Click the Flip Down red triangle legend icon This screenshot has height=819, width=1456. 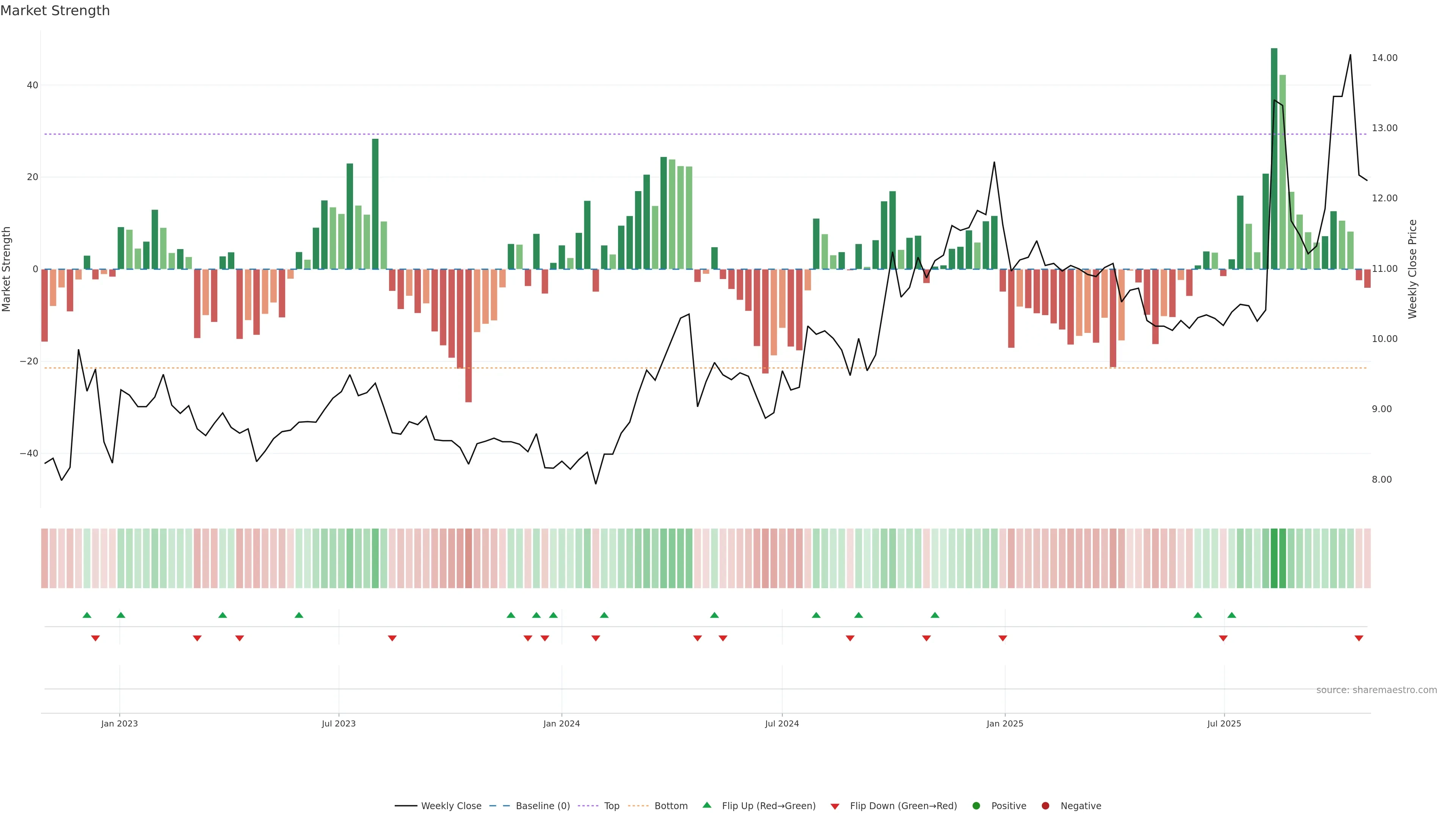pyautogui.click(x=835, y=806)
